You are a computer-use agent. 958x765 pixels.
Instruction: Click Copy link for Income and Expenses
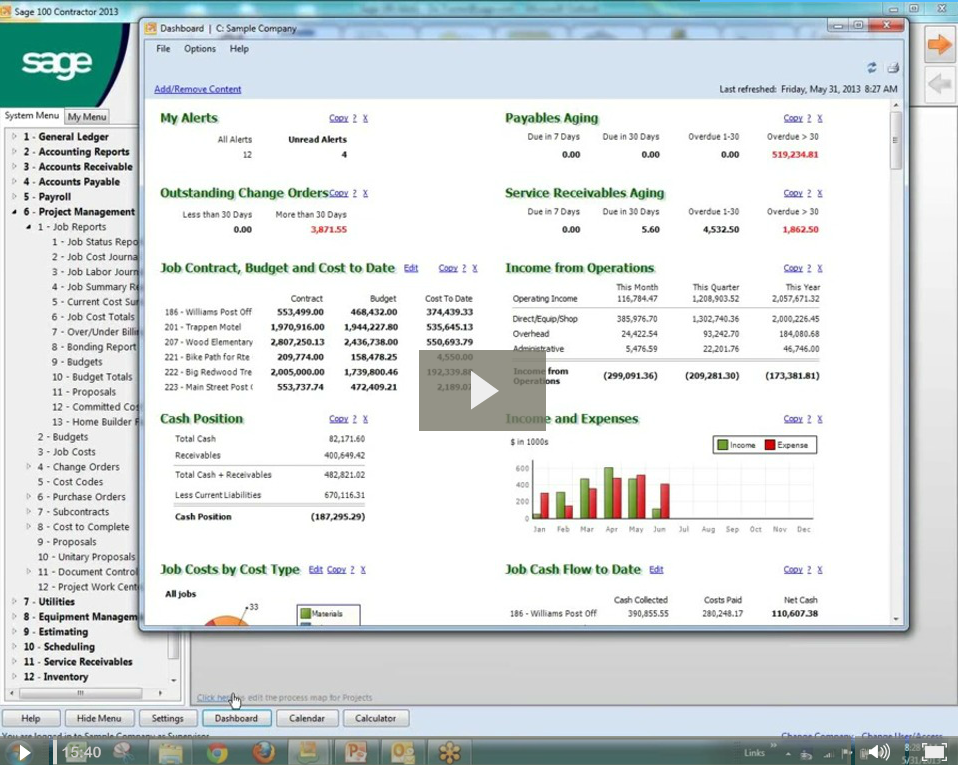click(793, 419)
